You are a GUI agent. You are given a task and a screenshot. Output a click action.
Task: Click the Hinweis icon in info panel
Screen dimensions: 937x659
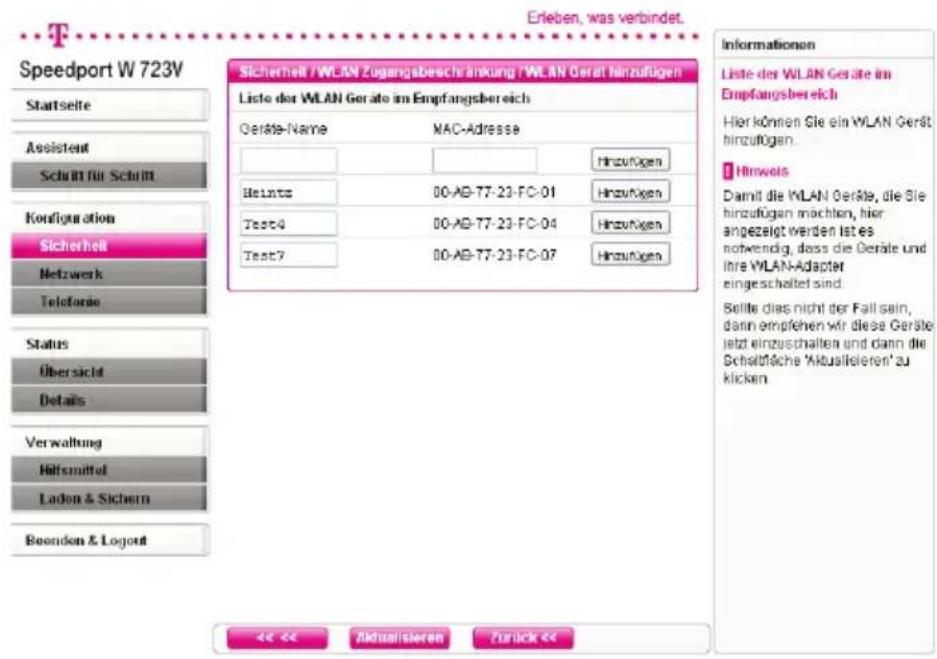(x=727, y=171)
